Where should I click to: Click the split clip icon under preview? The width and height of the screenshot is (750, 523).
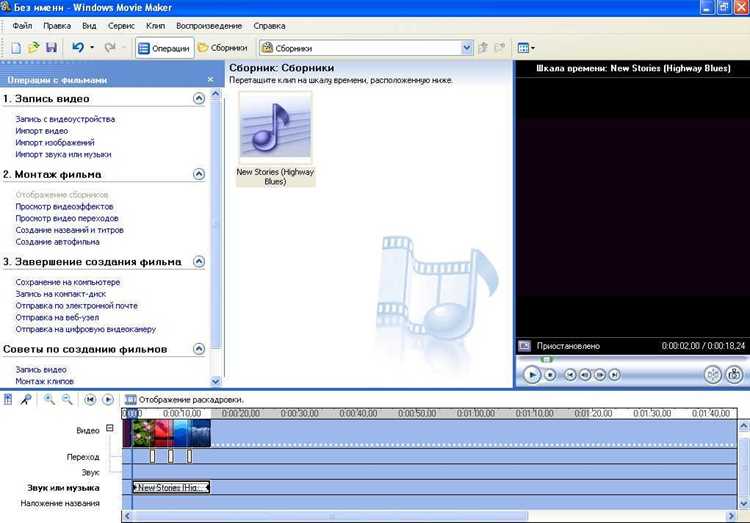(713, 374)
